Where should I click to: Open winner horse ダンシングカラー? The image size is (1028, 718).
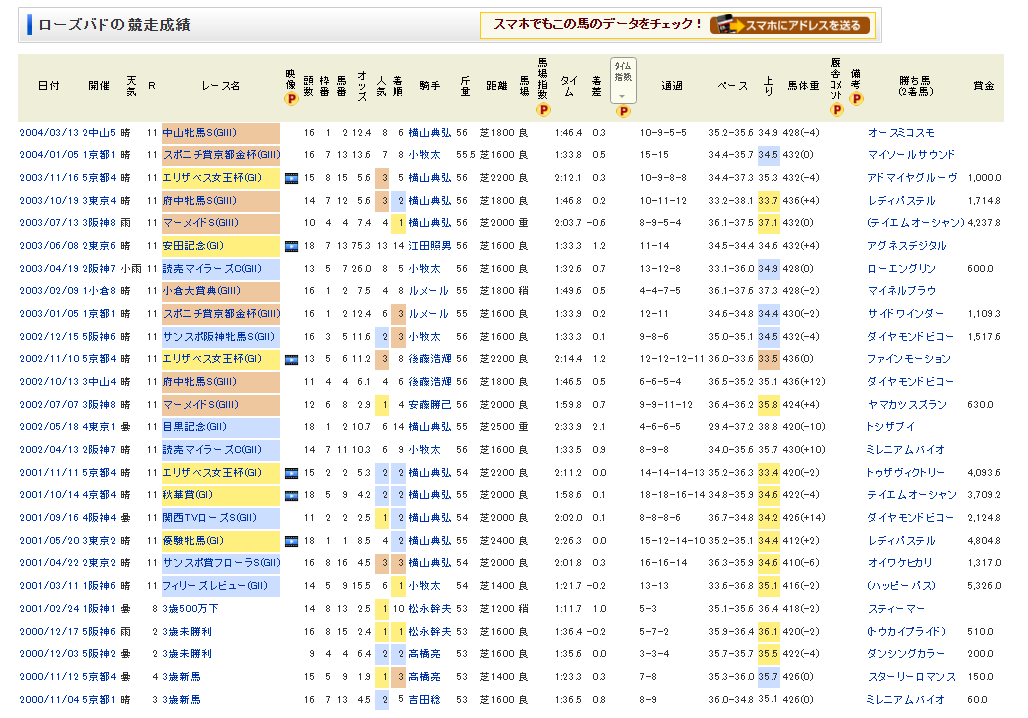905,654
